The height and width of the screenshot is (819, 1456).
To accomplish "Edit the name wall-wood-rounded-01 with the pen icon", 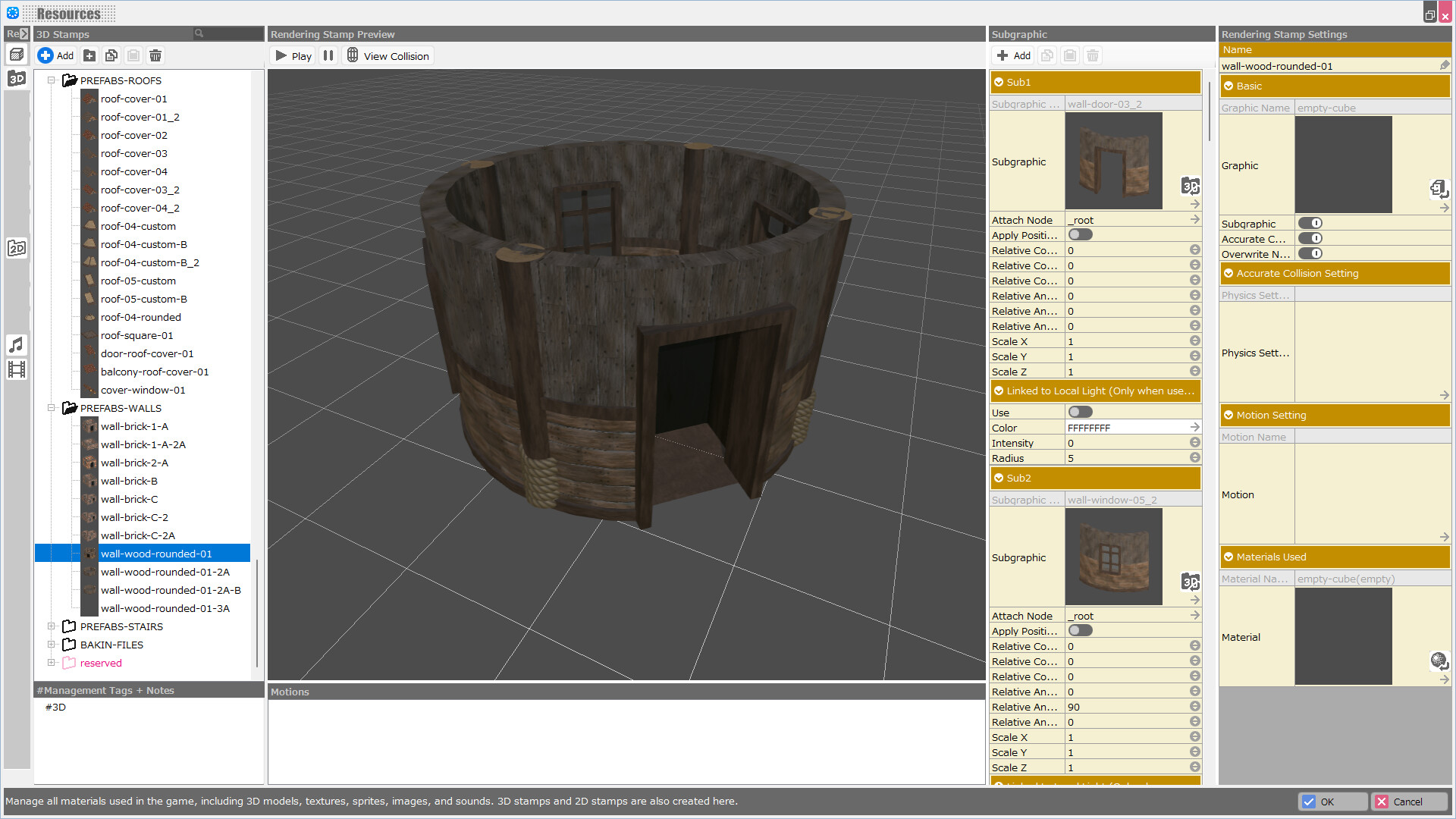I will tap(1445, 66).
